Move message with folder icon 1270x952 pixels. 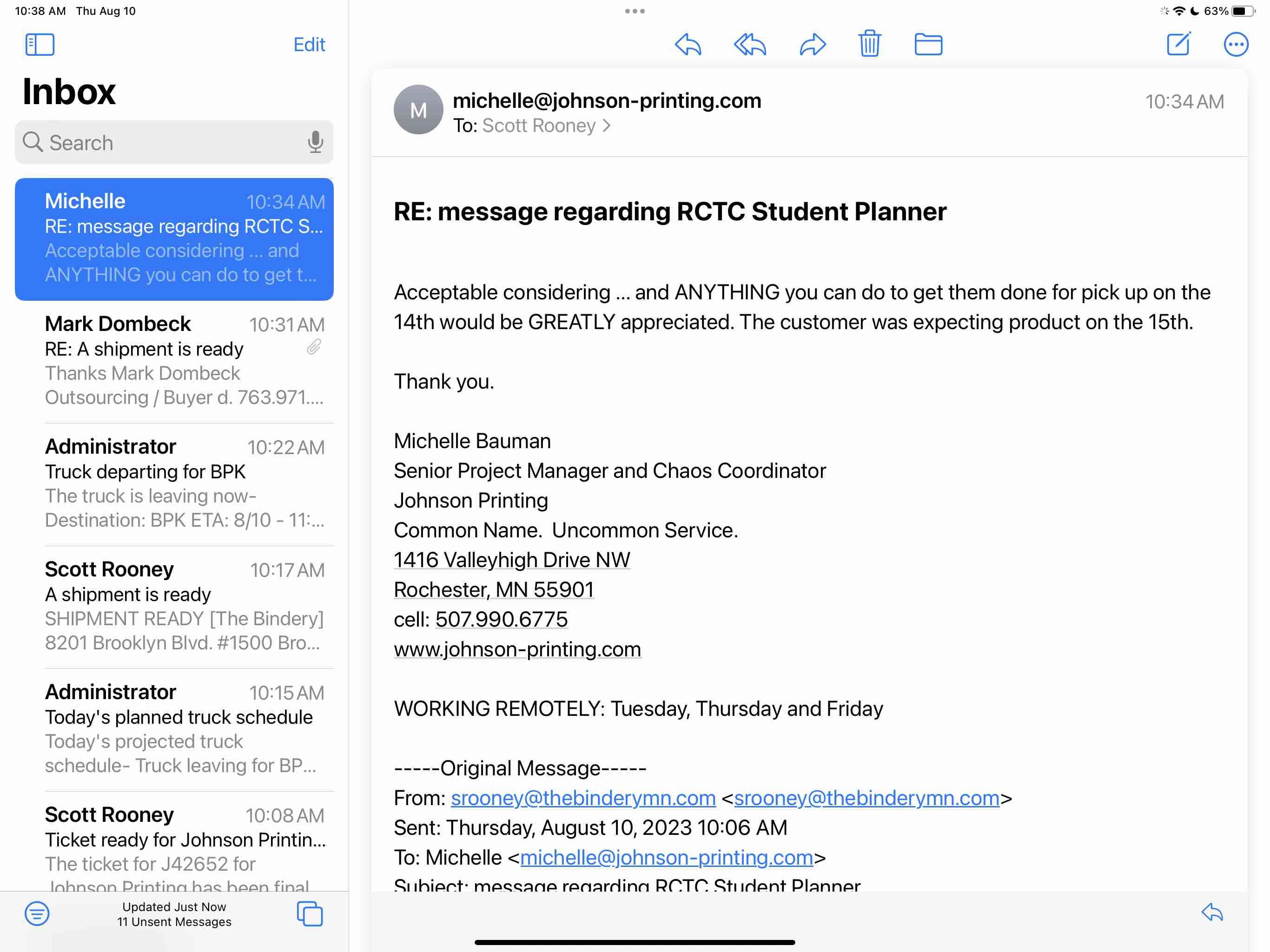[x=928, y=44]
